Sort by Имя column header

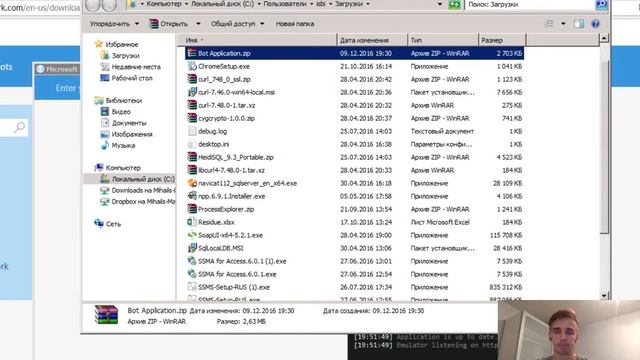257,40
